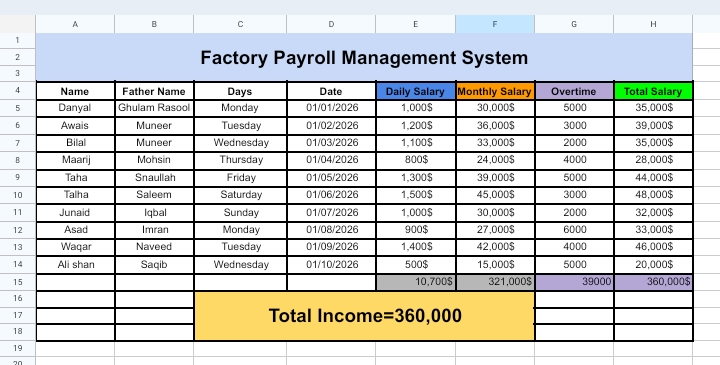Select the 10,700$ daily total cell
Image resolution: width=720 pixels, height=365 pixels.
416,282
